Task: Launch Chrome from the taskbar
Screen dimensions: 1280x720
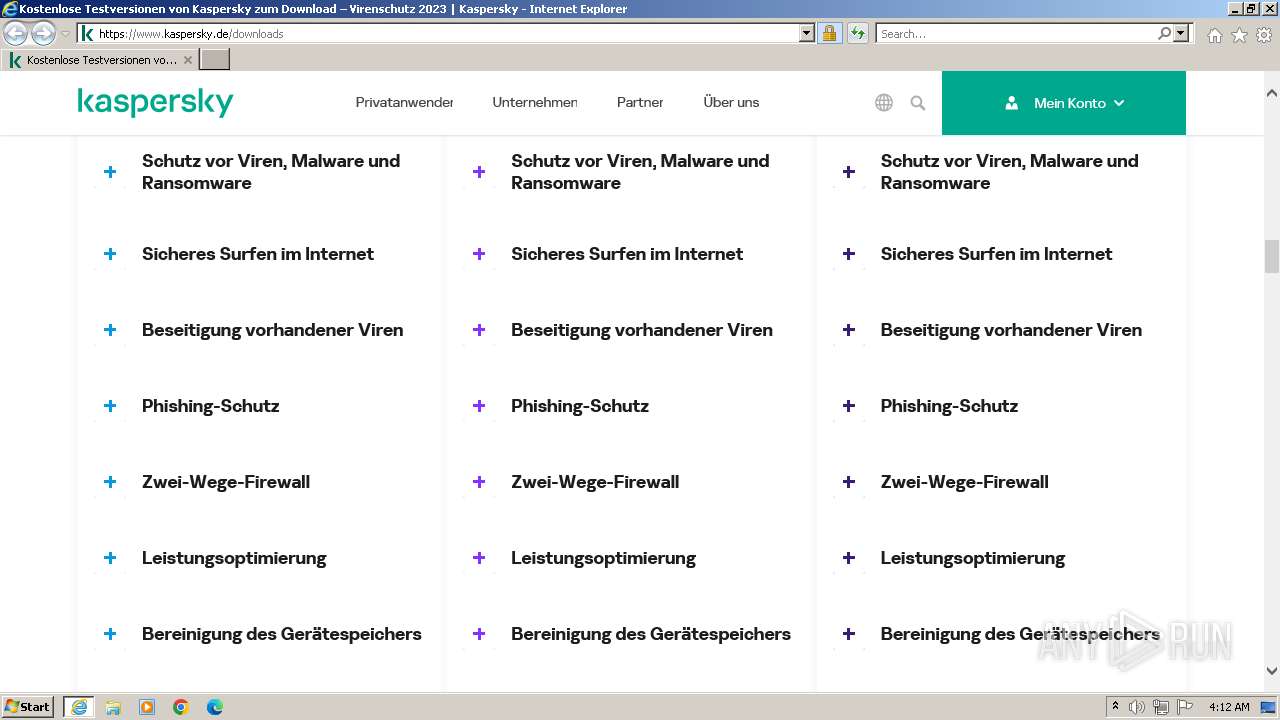Action: tap(181, 707)
